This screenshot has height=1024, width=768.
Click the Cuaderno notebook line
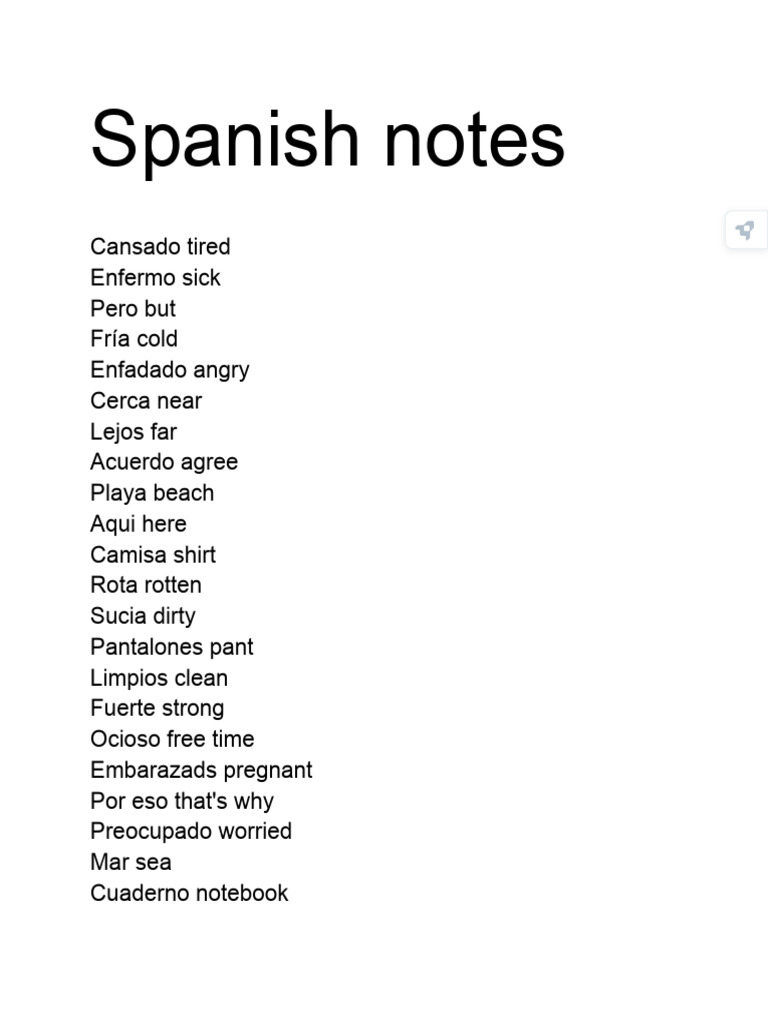tap(189, 893)
